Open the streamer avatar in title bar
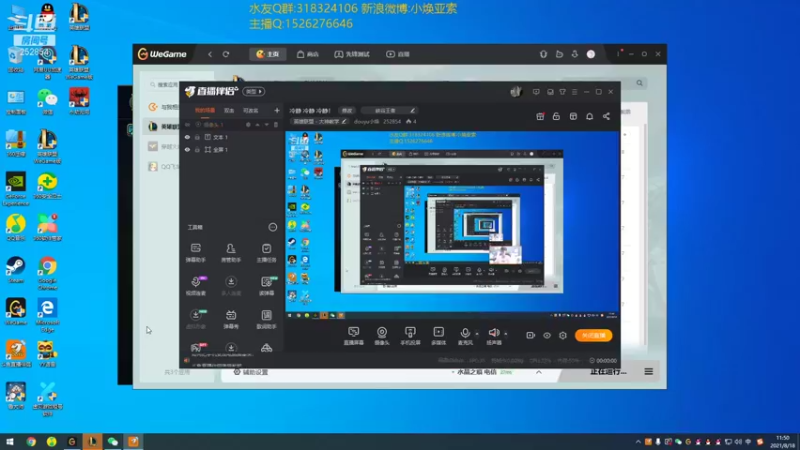Image resolution: width=800 pixels, height=450 pixels. [x=516, y=92]
